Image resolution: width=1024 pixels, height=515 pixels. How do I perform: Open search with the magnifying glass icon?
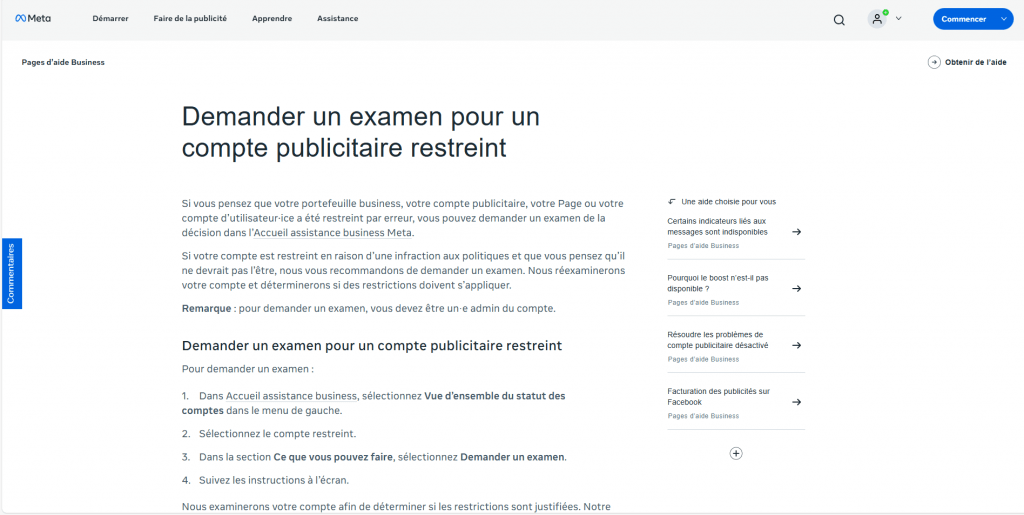(x=839, y=19)
